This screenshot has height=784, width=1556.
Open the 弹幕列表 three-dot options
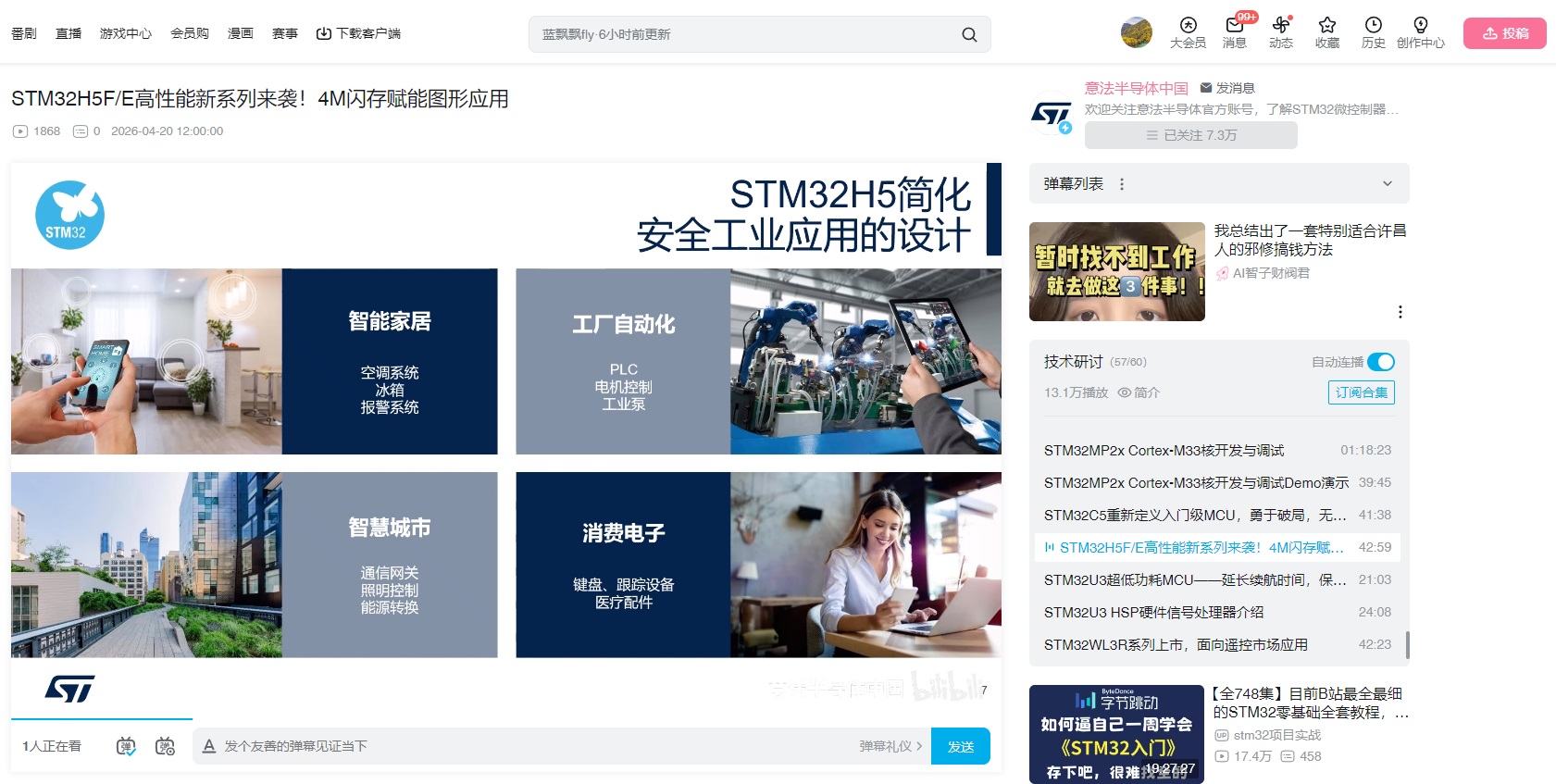click(1122, 184)
